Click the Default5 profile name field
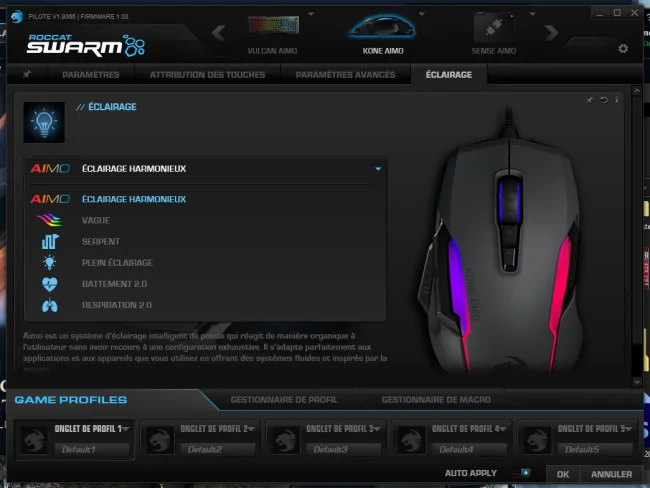The image size is (650, 488). 595,449
